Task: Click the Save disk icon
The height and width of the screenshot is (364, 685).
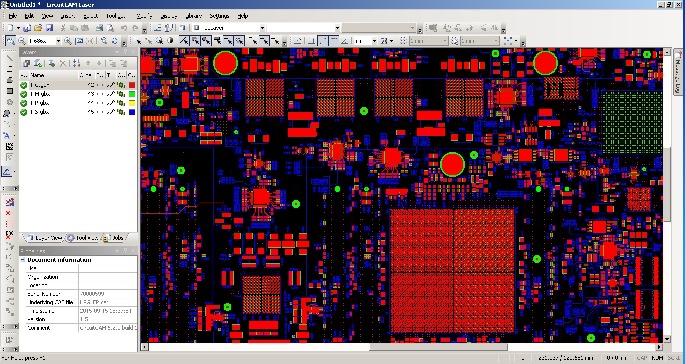Action: point(49,28)
